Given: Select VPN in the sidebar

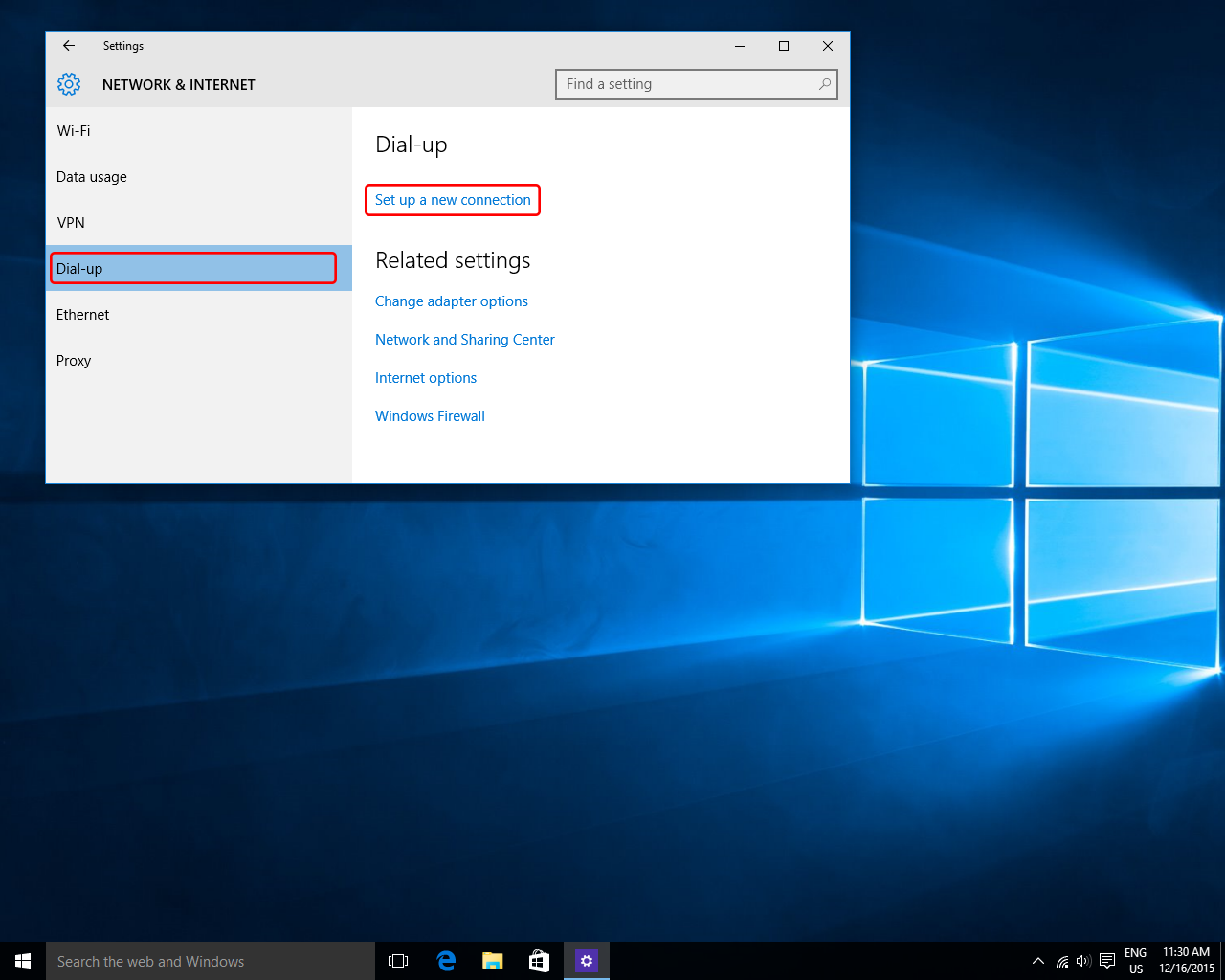Looking at the screenshot, I should click(199, 223).
